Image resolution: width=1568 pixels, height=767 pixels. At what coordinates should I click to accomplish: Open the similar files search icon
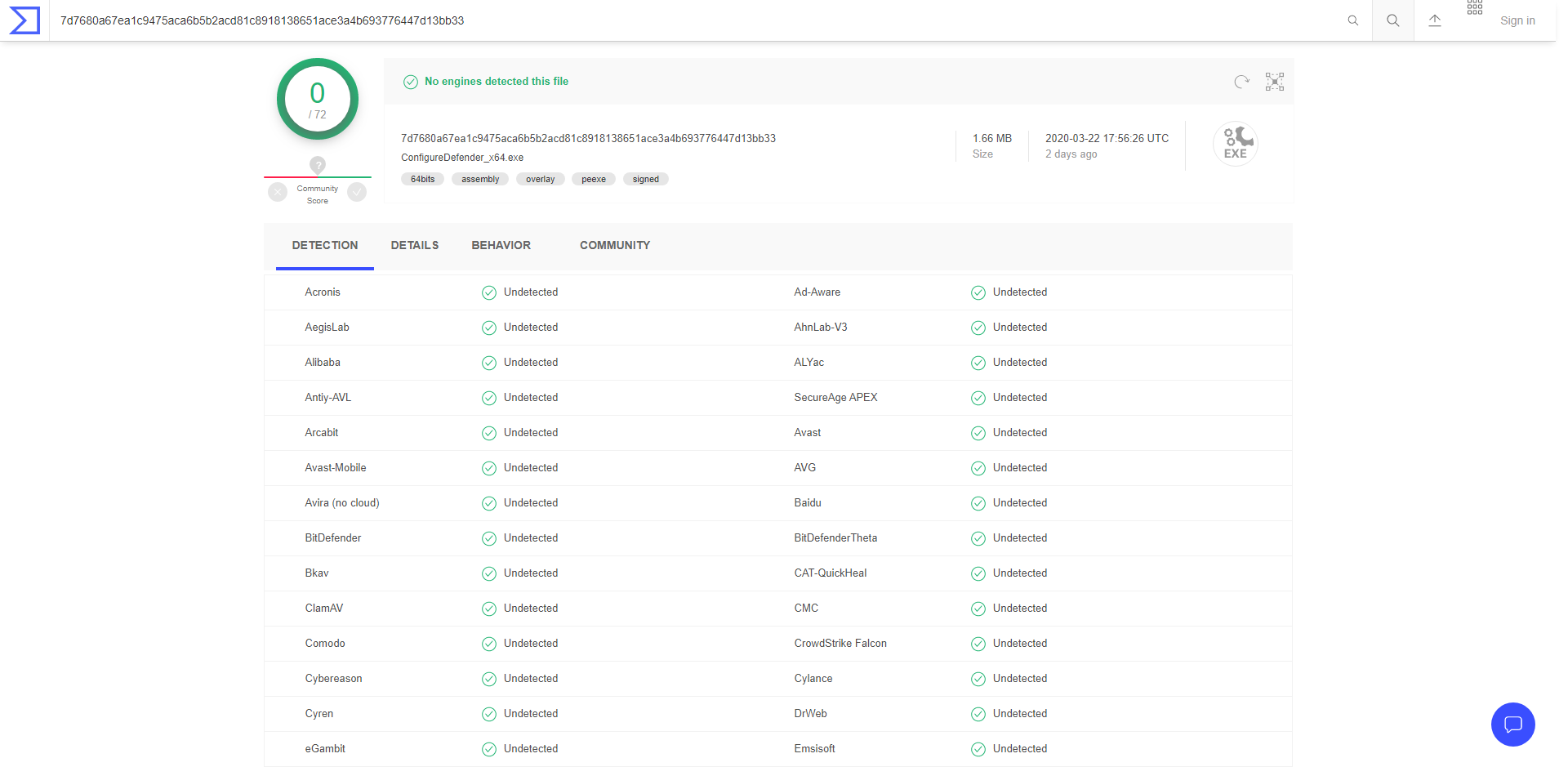pyautogui.click(x=1274, y=82)
